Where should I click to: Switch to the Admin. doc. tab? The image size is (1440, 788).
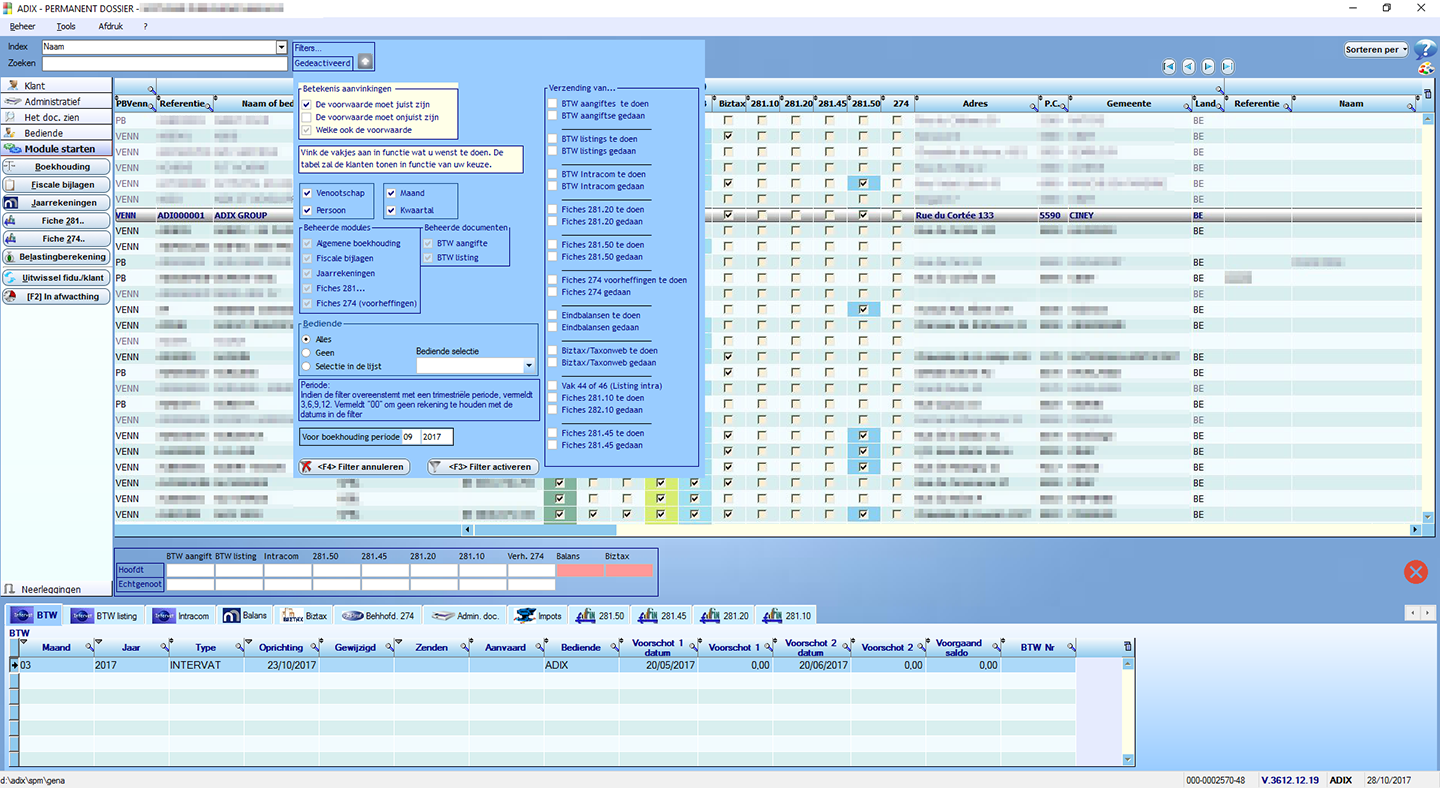click(x=465, y=616)
